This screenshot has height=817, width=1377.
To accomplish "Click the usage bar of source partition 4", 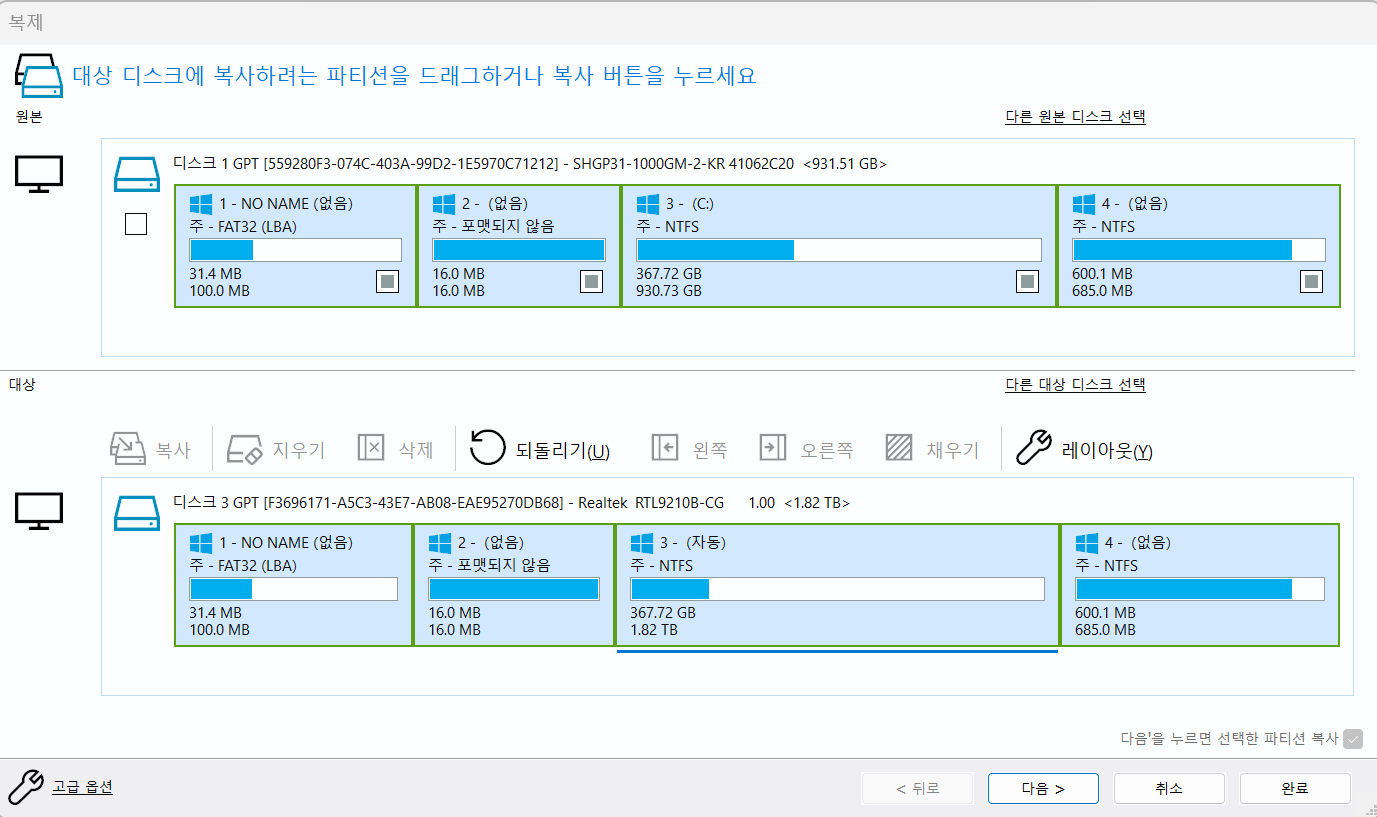I will 1199,250.
